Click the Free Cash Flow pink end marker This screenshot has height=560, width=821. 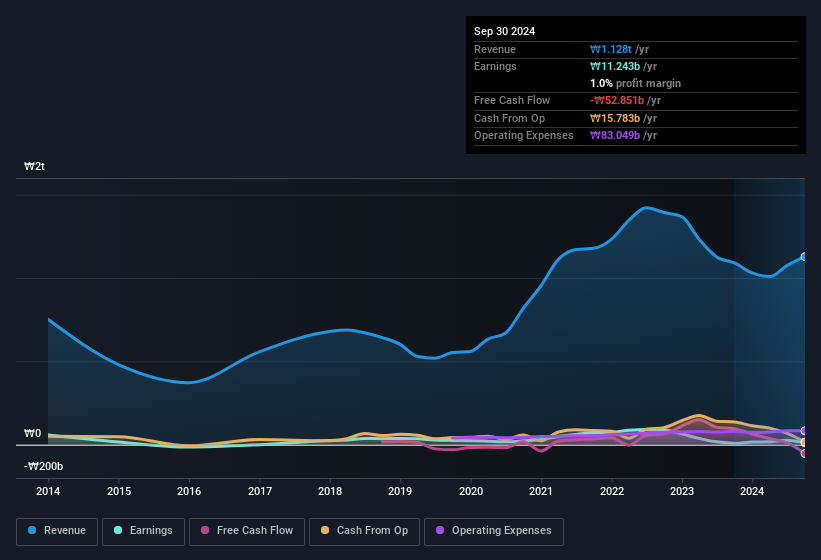(804, 453)
